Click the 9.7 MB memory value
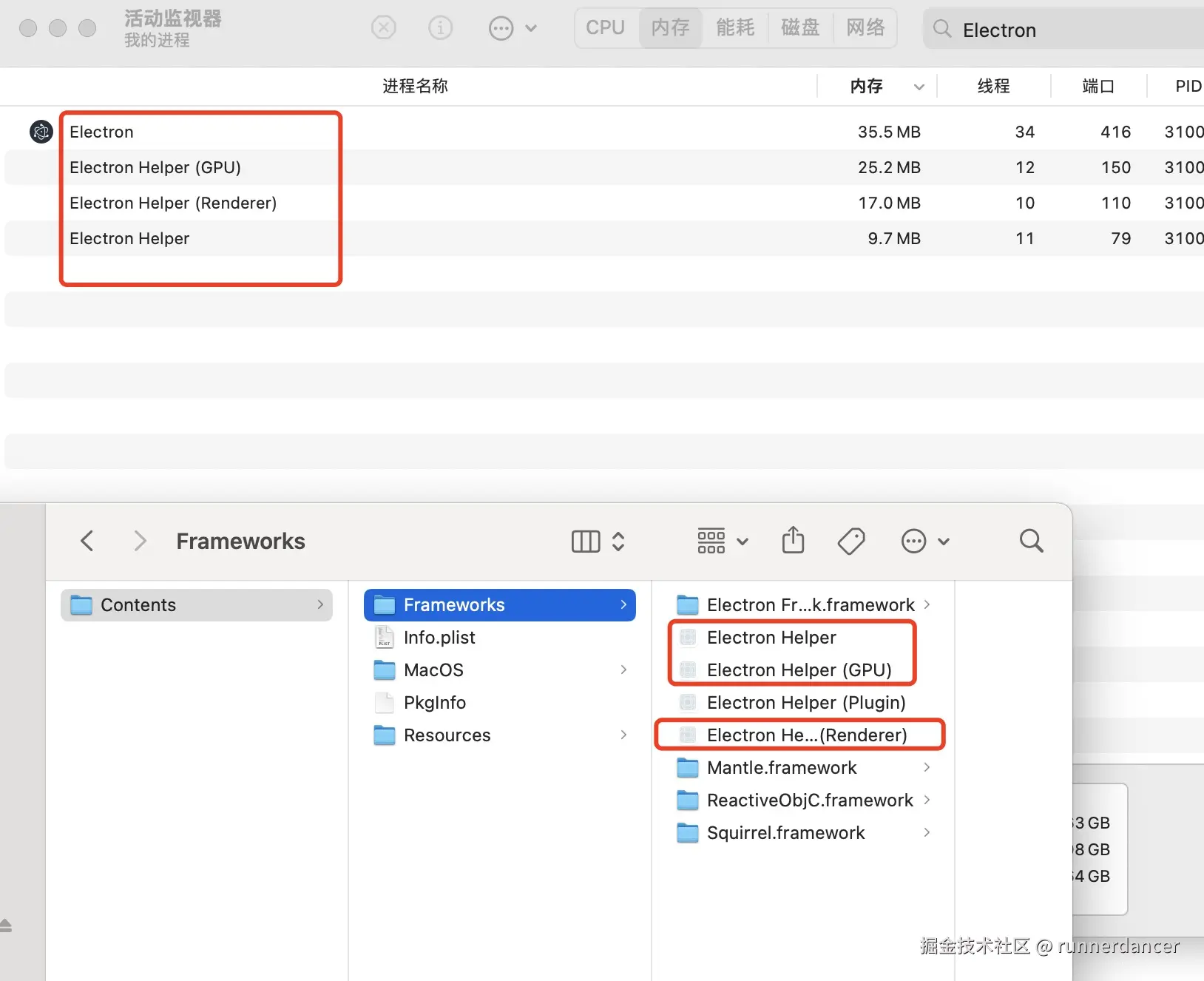This screenshot has height=981, width=1204. [x=894, y=238]
